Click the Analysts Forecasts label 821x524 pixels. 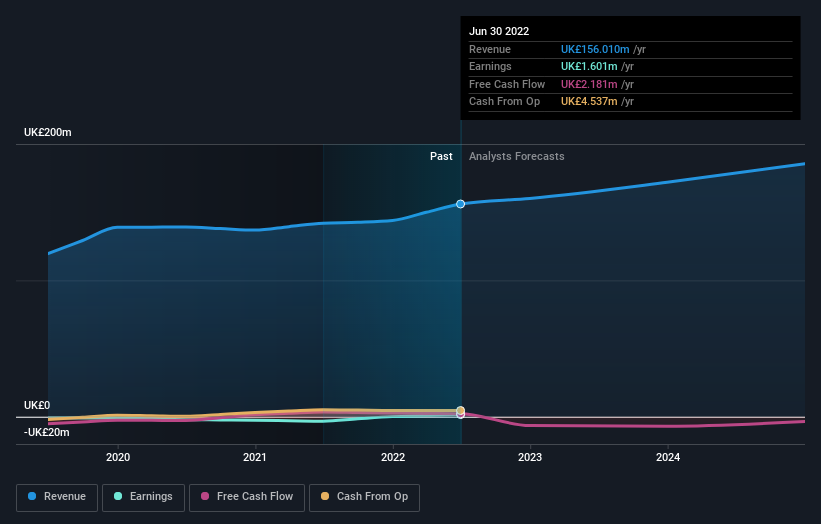click(516, 156)
